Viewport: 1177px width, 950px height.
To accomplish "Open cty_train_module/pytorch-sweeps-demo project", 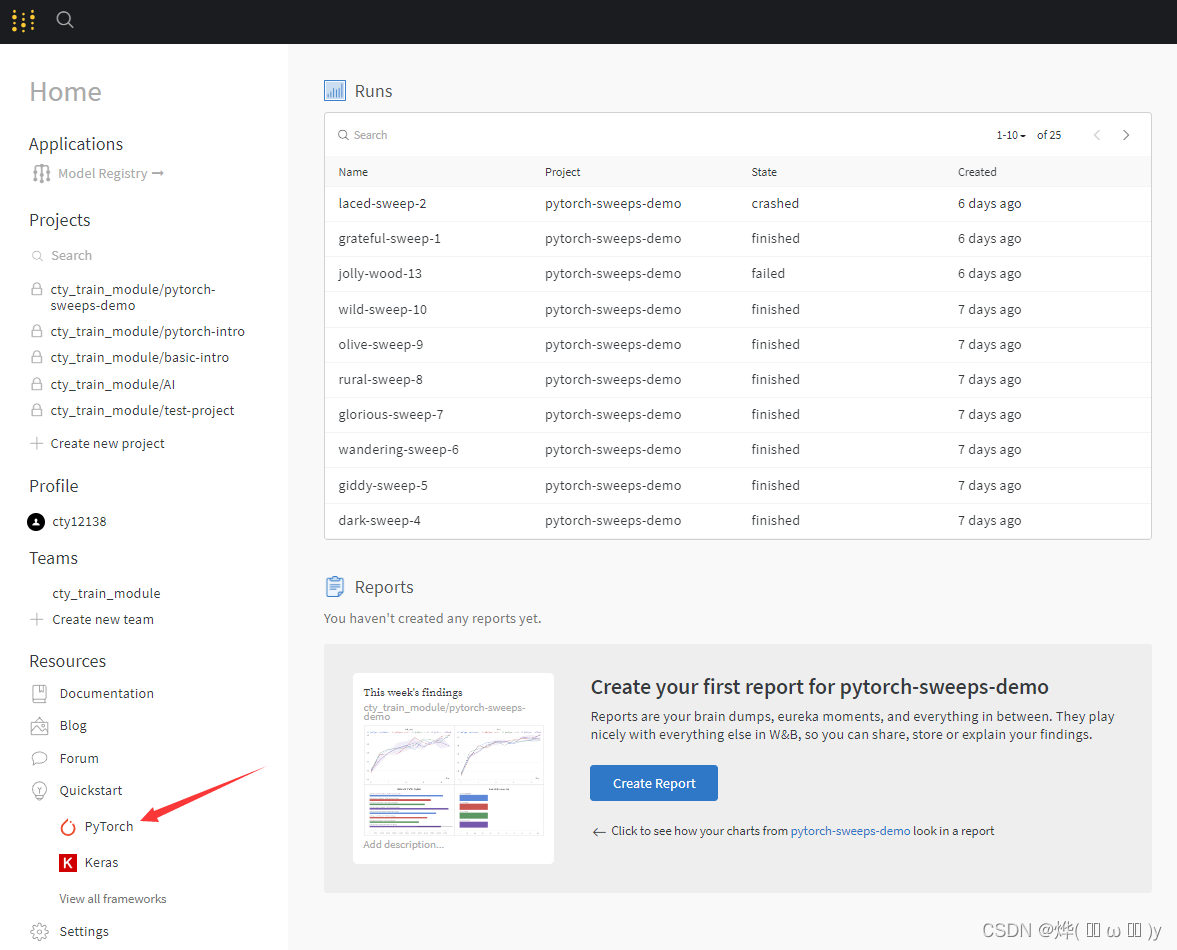I will pos(133,297).
